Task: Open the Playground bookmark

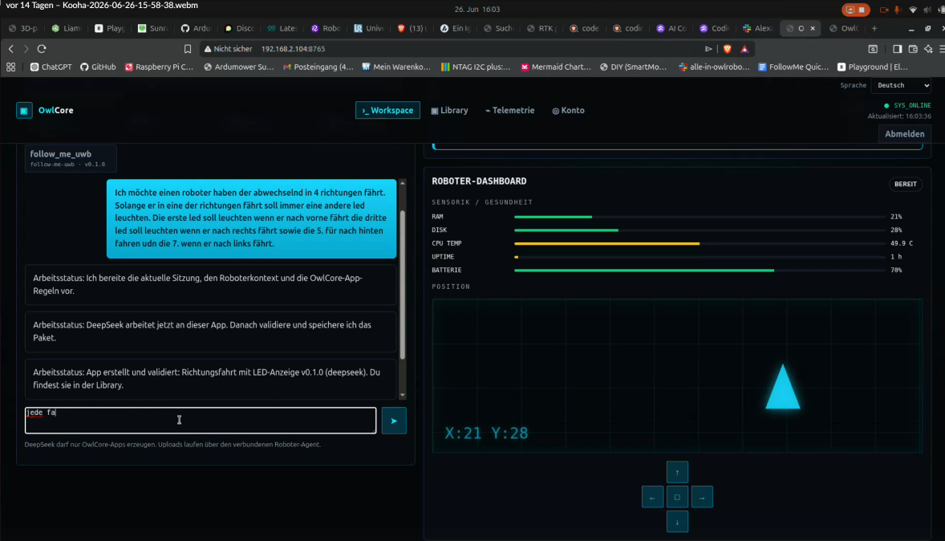Action: pos(873,67)
